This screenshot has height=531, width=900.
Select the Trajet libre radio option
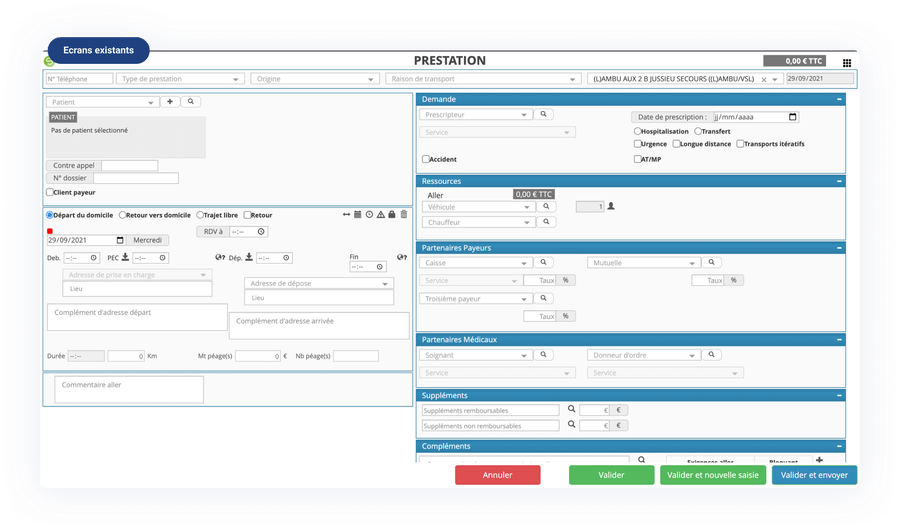[x=200, y=215]
